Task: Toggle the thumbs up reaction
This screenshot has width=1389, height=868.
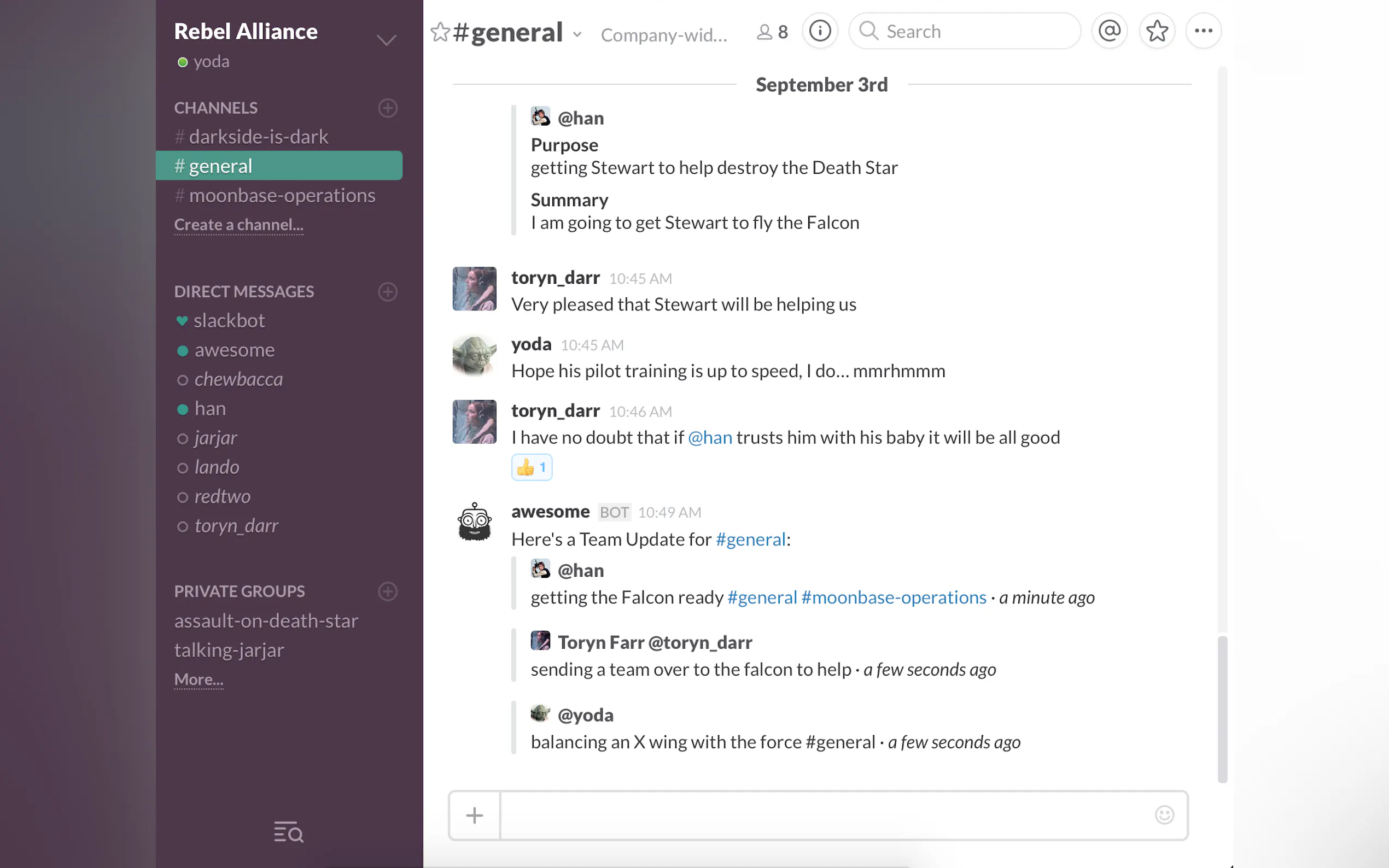Action: tap(532, 467)
